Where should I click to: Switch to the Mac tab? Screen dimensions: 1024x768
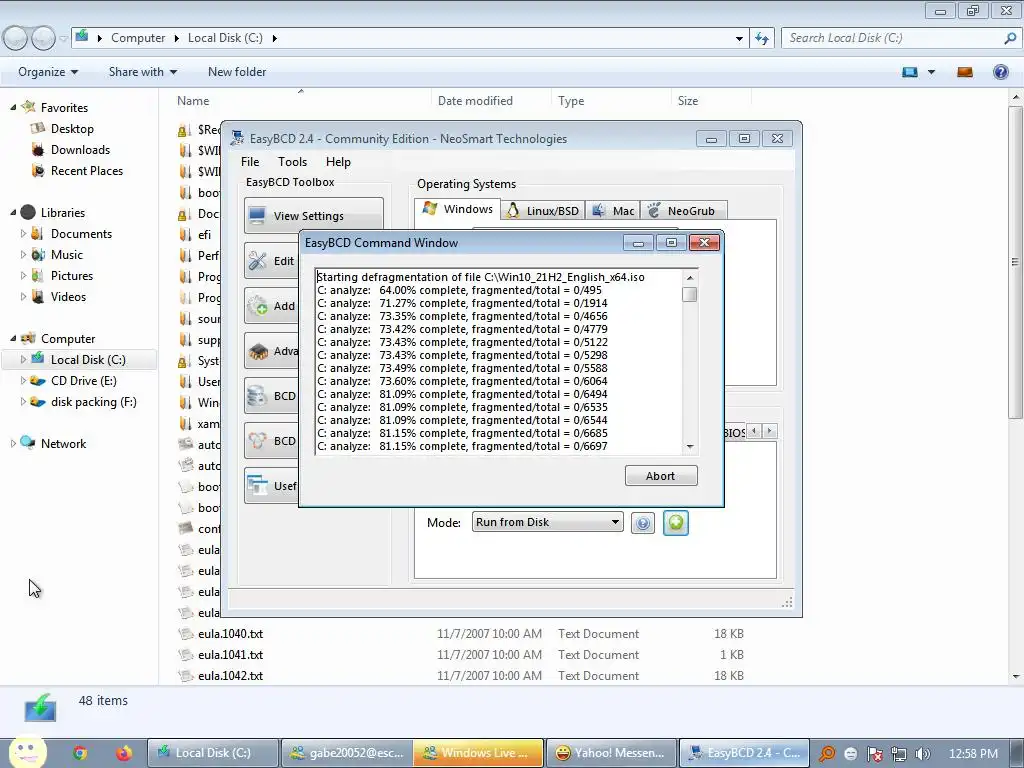(x=613, y=210)
